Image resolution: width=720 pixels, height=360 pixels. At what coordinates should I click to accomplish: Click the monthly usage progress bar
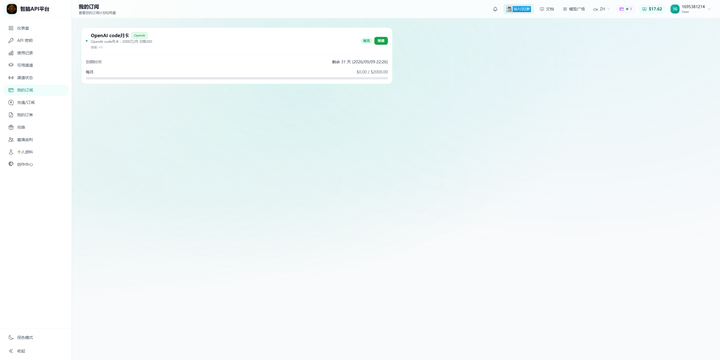[236, 78]
